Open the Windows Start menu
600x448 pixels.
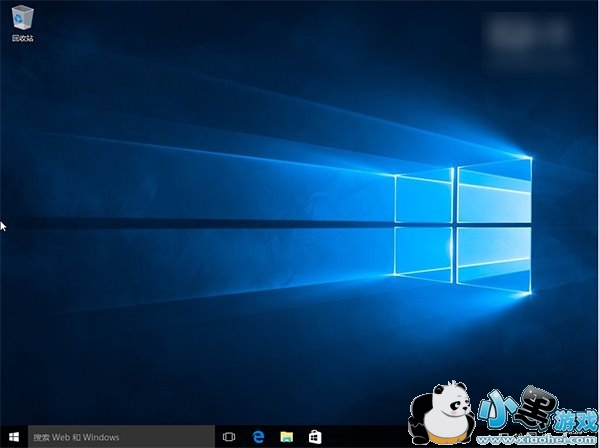14,437
